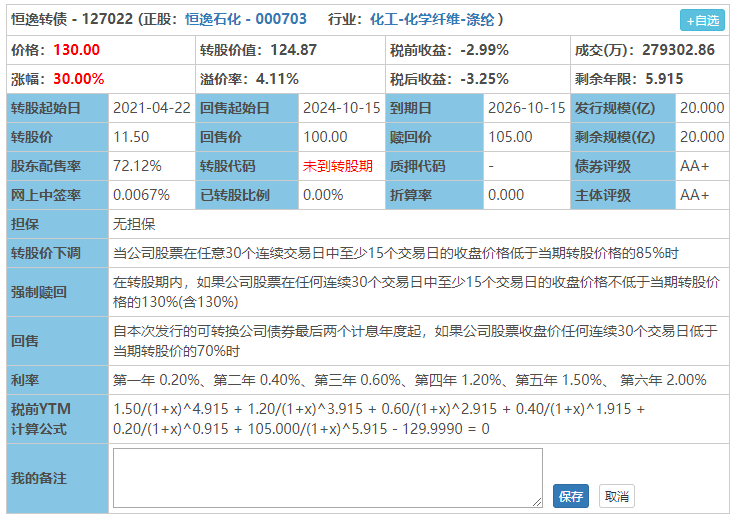This screenshot has width=738, height=522.
Task: Select the 税前收益 value -2.99%
Action: pos(484,50)
